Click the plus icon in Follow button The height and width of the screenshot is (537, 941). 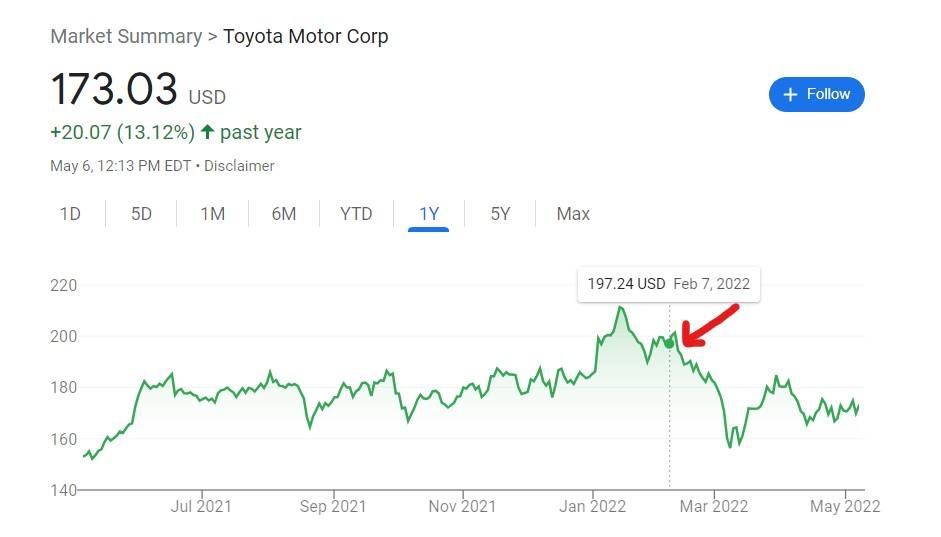point(790,95)
